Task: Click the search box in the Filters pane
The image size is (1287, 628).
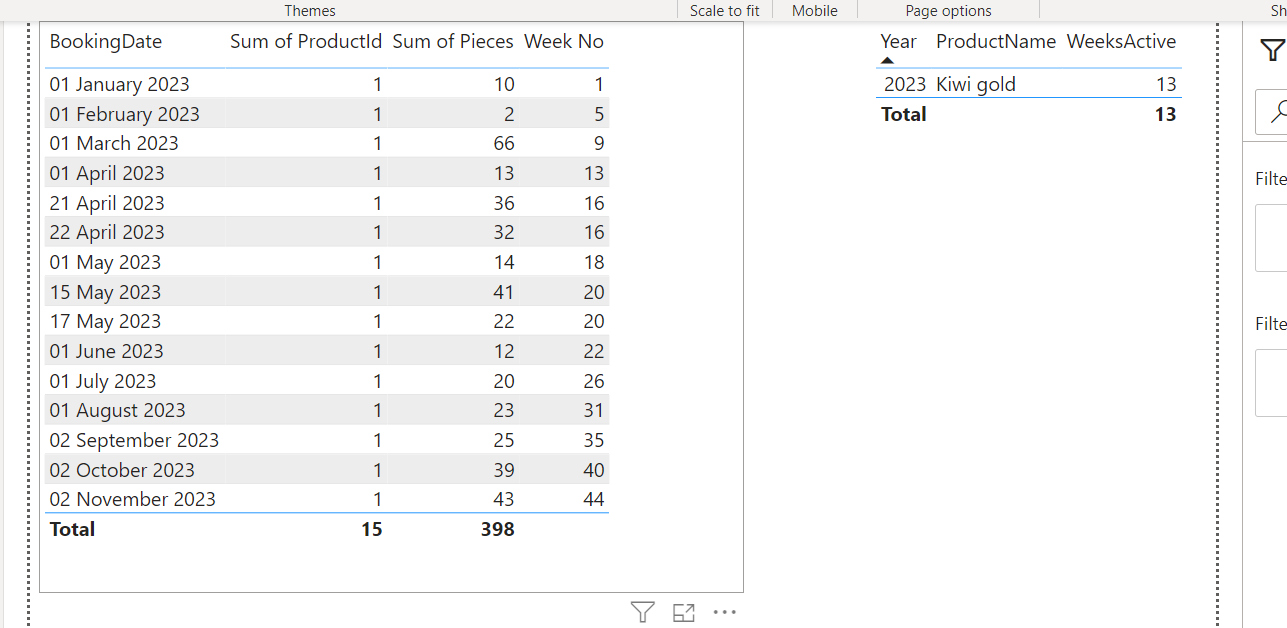Action: point(1271,111)
